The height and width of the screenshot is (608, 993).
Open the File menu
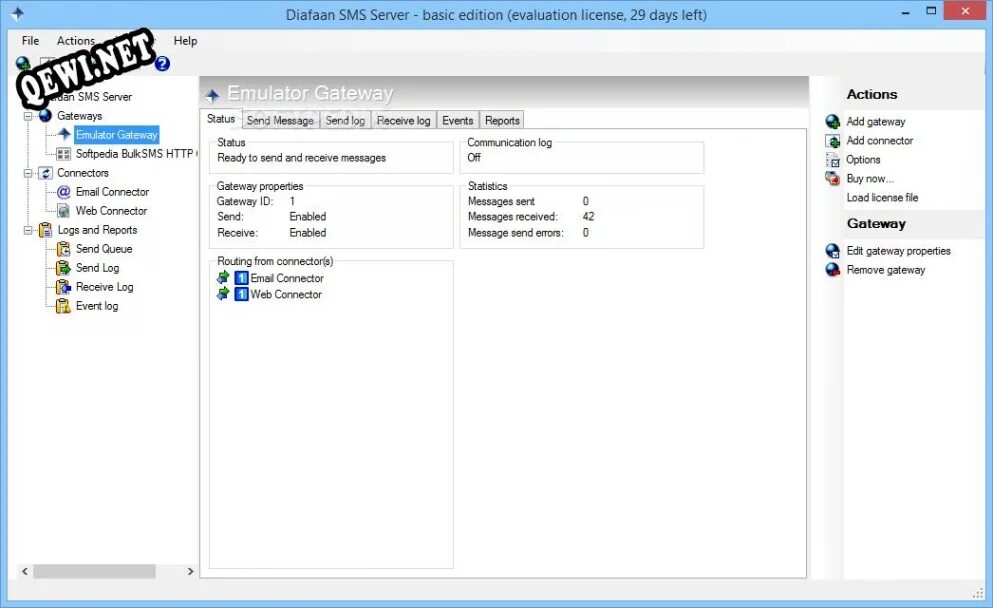(30, 41)
